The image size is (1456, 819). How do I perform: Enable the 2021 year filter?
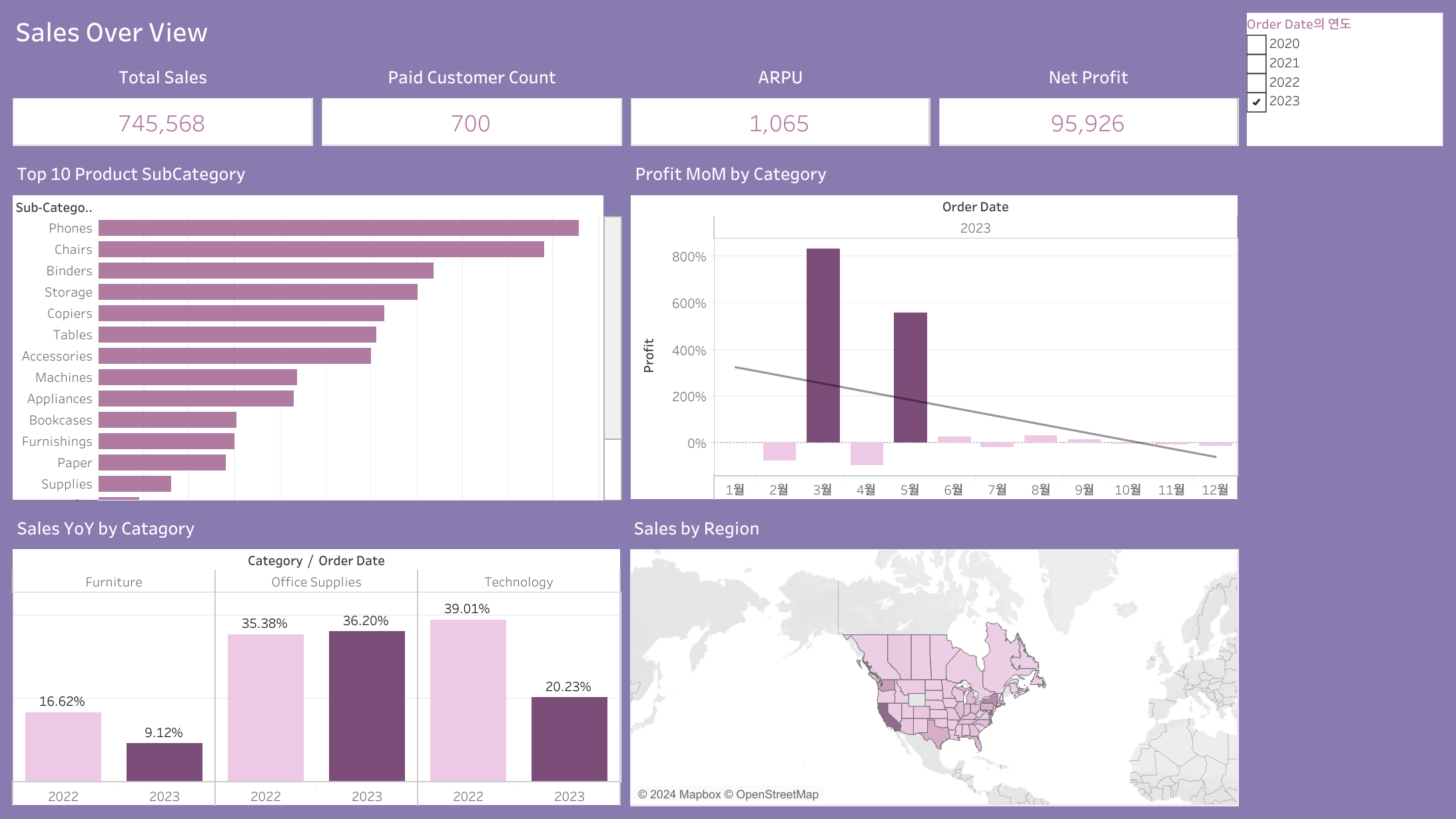[1256, 64]
